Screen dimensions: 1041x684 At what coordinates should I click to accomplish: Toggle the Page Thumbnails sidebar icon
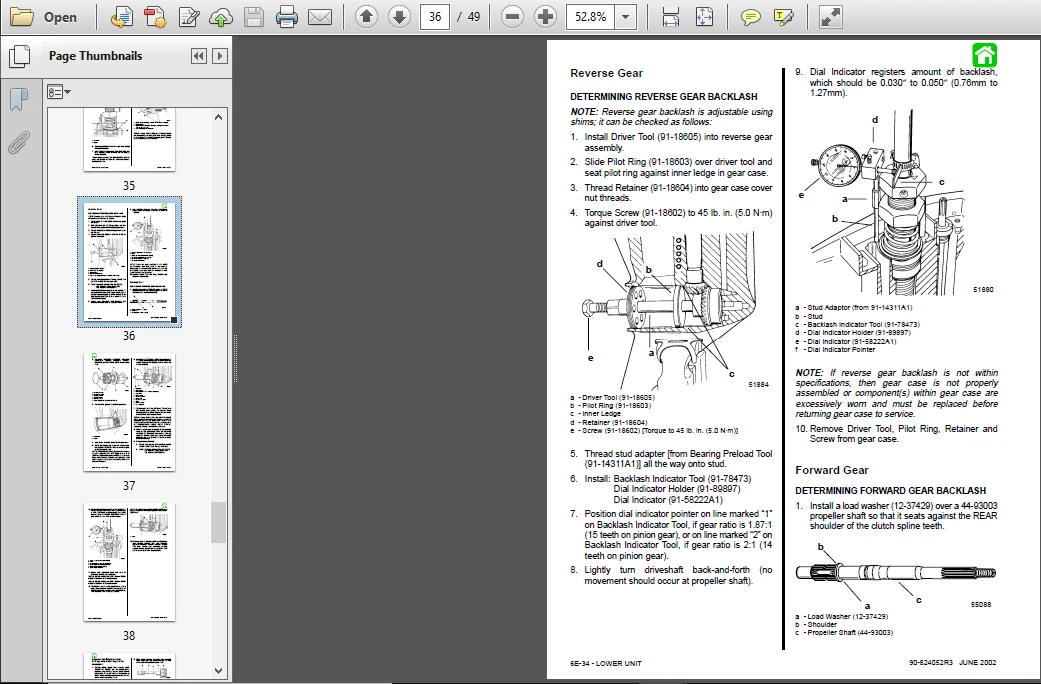[x=19, y=56]
